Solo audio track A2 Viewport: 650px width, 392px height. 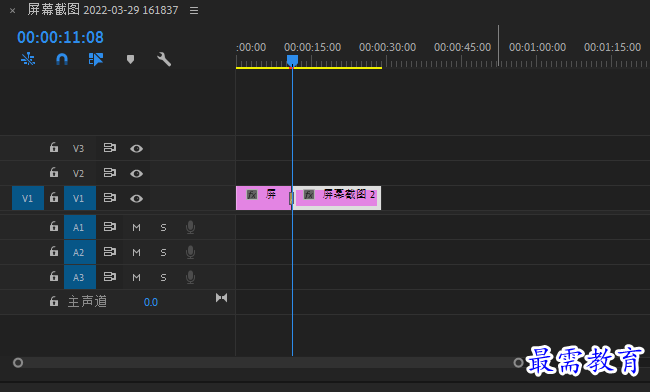(163, 252)
